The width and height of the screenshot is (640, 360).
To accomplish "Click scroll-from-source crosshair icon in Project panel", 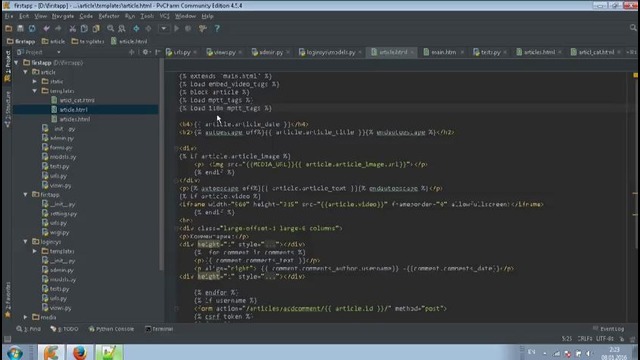I will click(x=131, y=52).
